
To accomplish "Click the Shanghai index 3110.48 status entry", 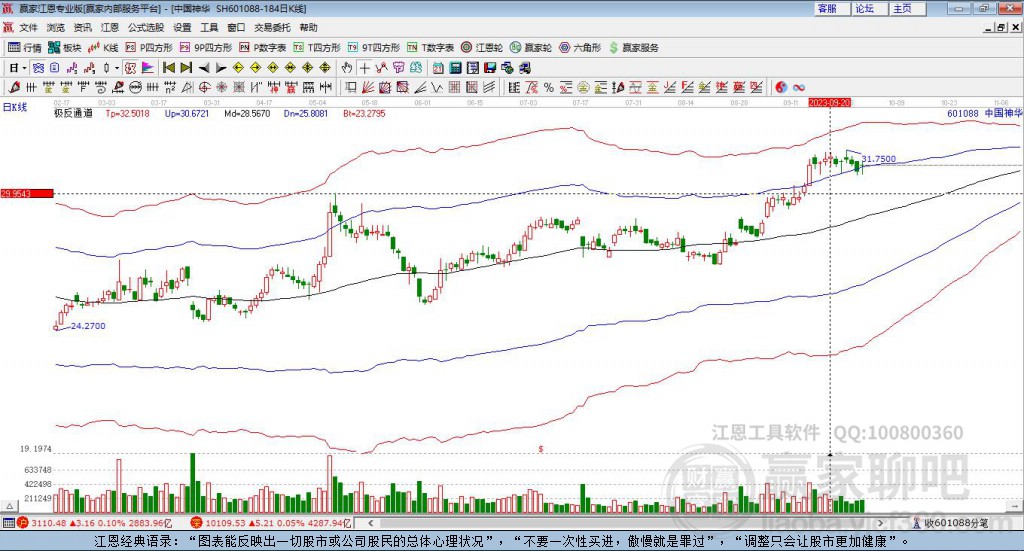I will 95,523.
